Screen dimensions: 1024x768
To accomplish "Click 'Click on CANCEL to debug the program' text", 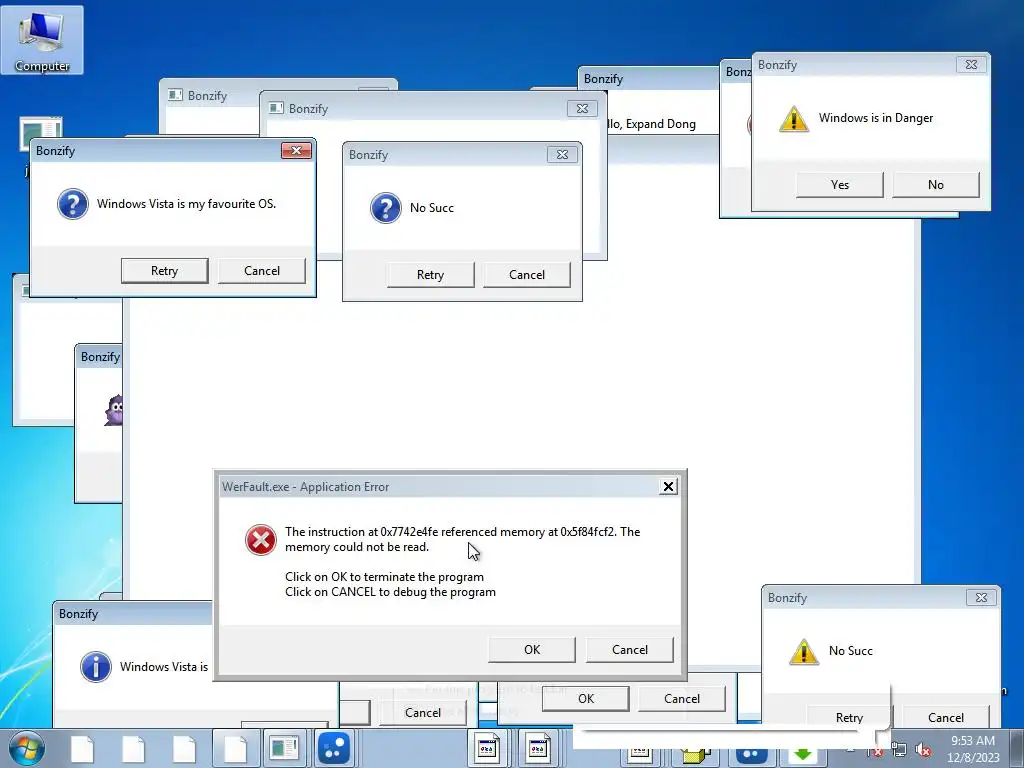I will [391, 592].
